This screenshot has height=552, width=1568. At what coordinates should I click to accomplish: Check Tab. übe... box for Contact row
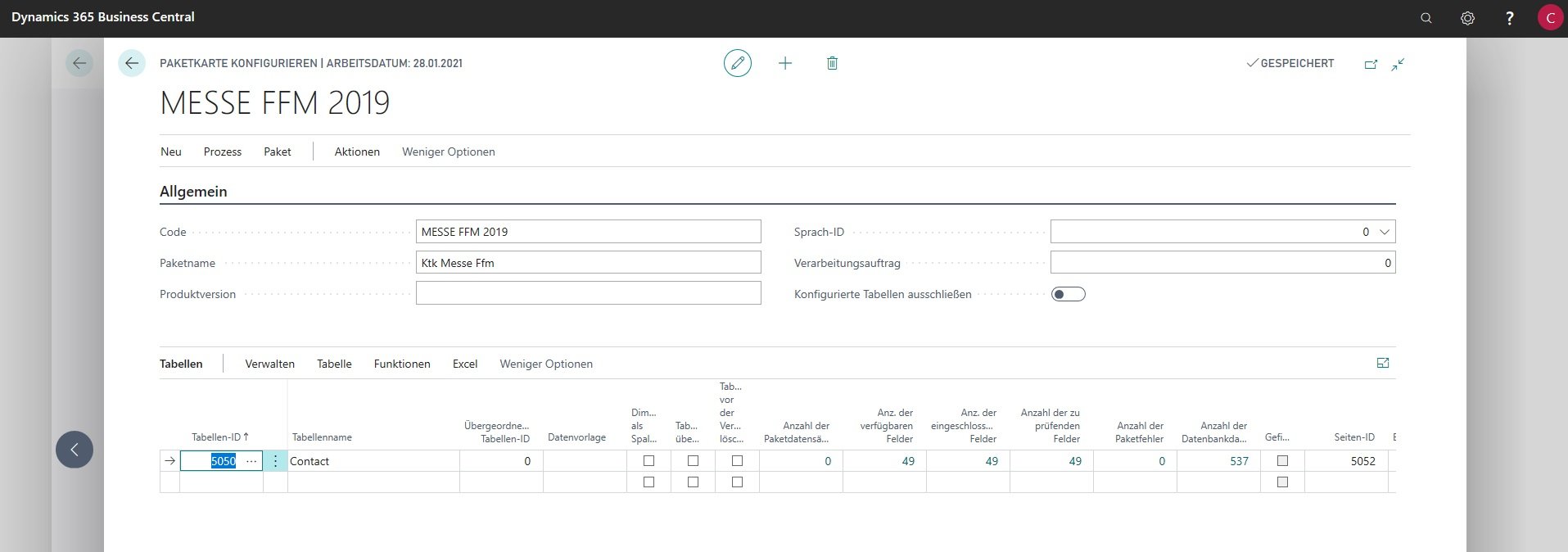(693, 461)
